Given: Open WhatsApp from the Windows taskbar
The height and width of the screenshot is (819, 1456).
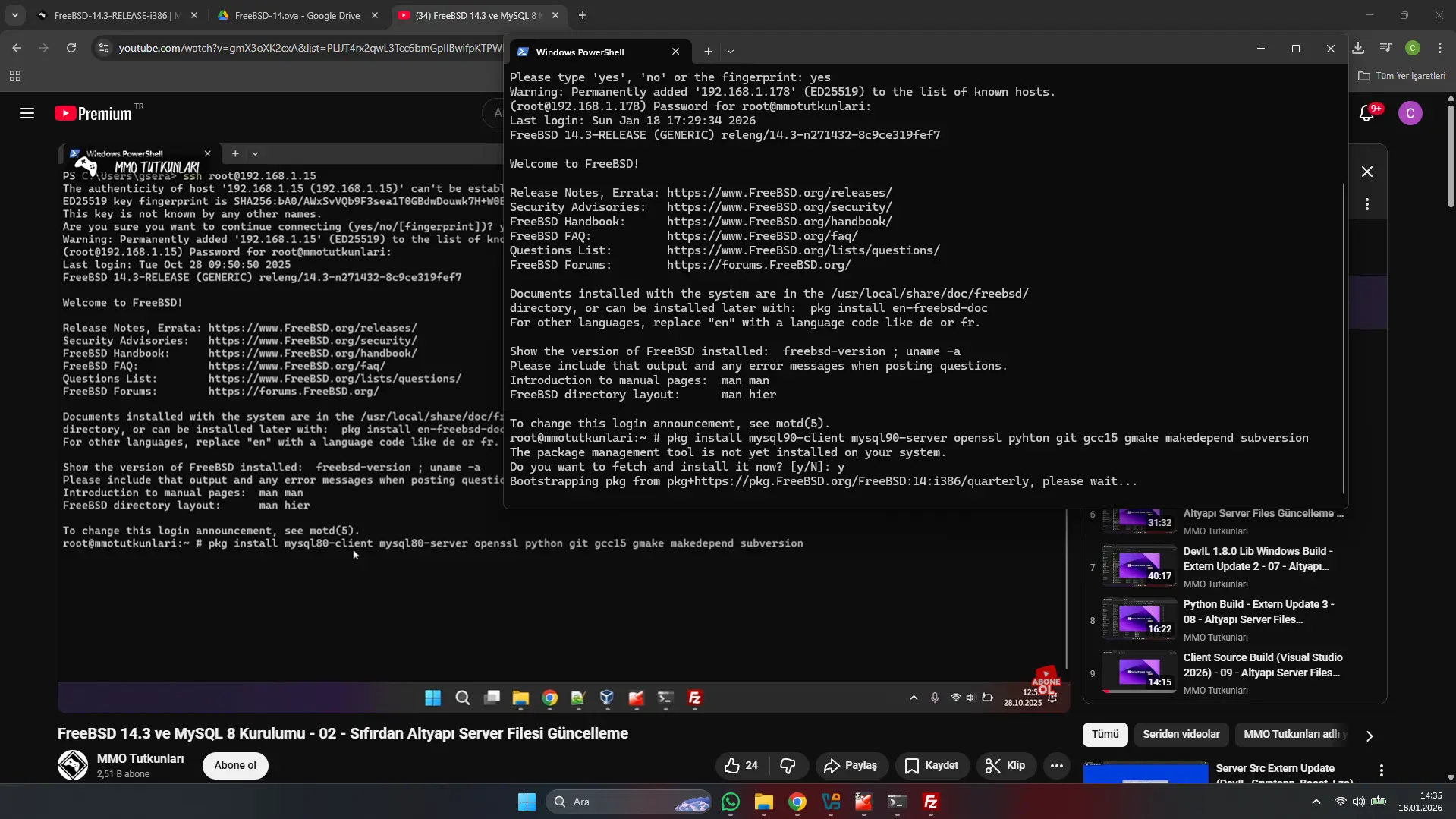Looking at the screenshot, I should tap(730, 802).
